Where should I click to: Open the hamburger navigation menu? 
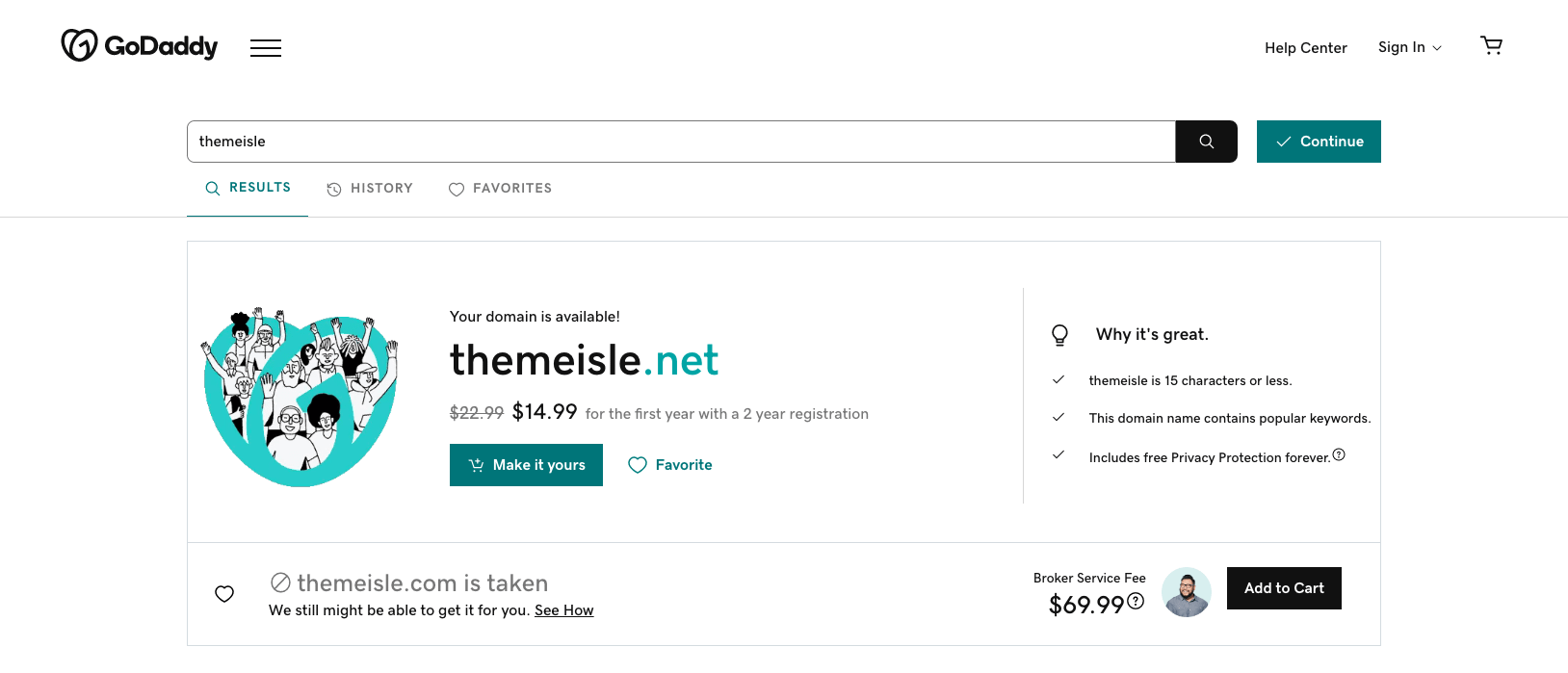click(x=266, y=48)
